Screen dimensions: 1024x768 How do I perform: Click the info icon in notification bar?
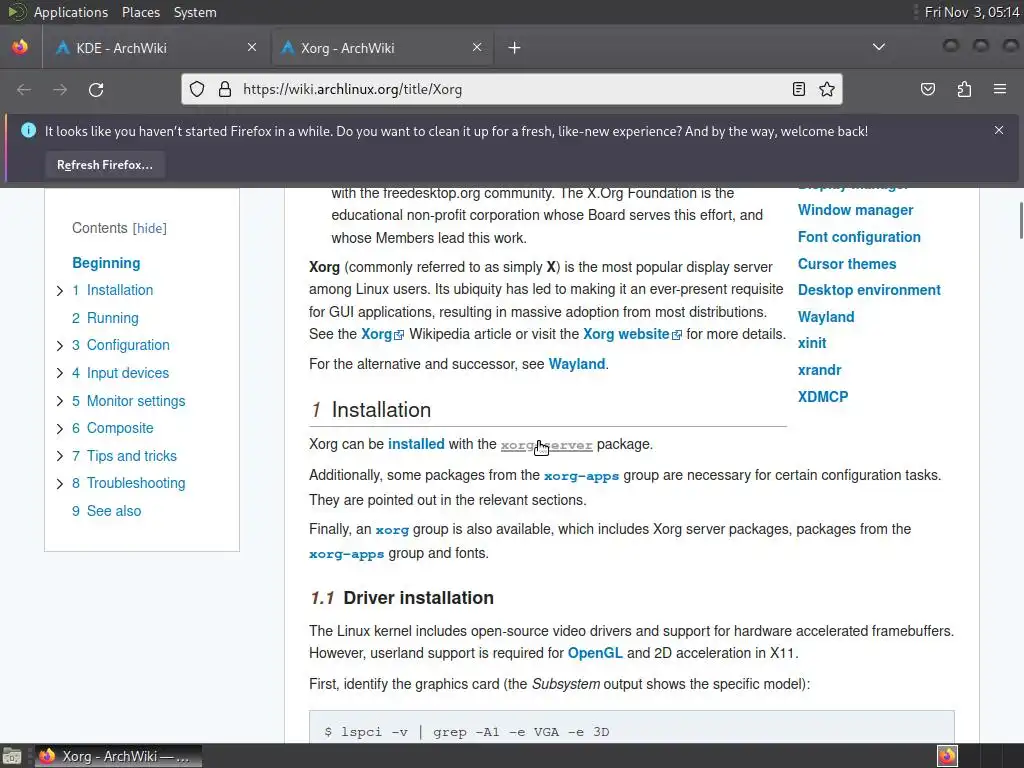click(x=28, y=130)
